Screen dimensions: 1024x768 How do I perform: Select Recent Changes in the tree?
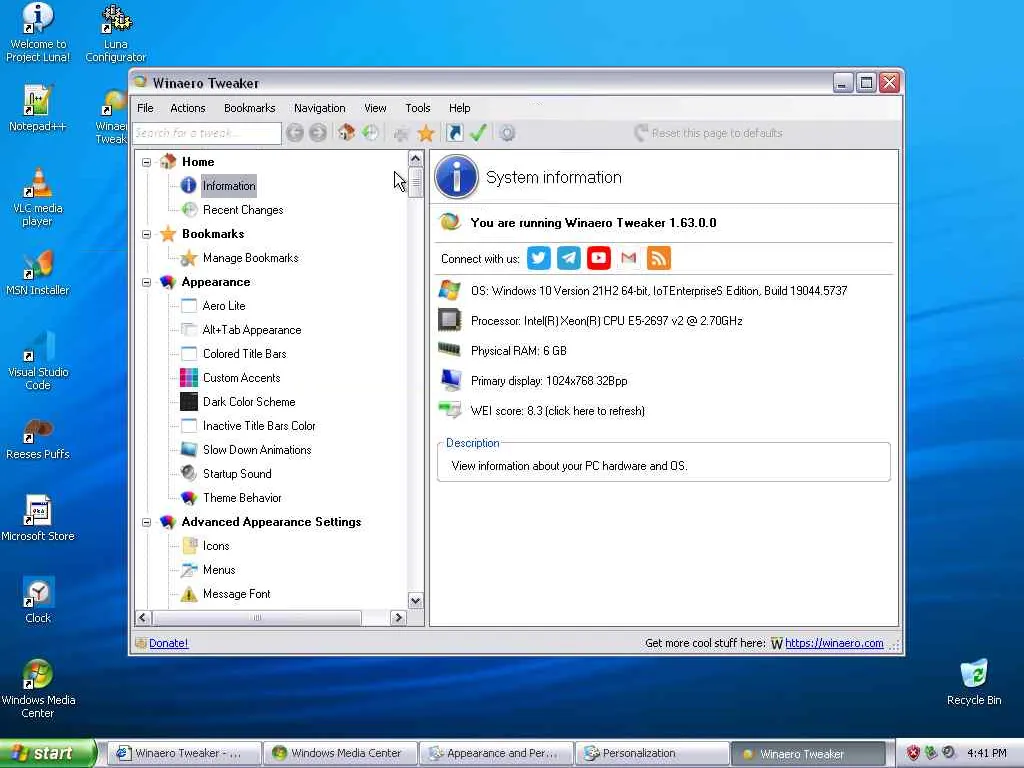point(243,210)
